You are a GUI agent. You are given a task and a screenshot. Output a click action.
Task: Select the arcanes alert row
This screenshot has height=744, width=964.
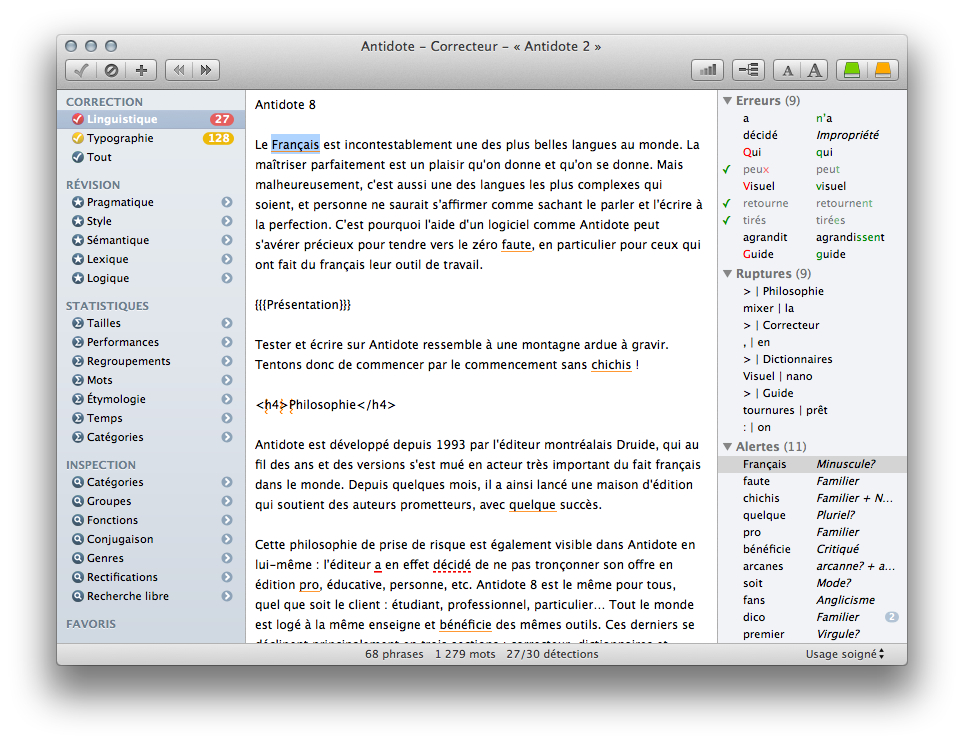pos(812,566)
